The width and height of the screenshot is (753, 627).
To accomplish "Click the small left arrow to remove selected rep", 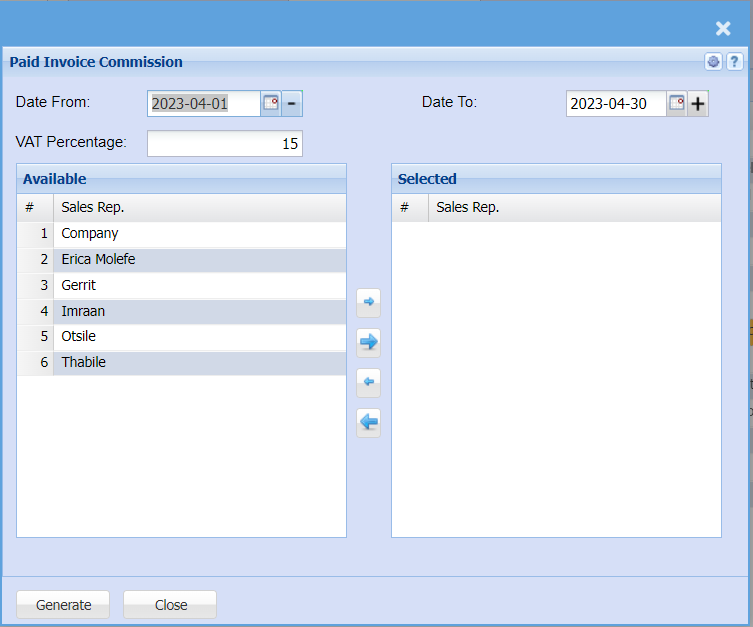I will coord(368,382).
